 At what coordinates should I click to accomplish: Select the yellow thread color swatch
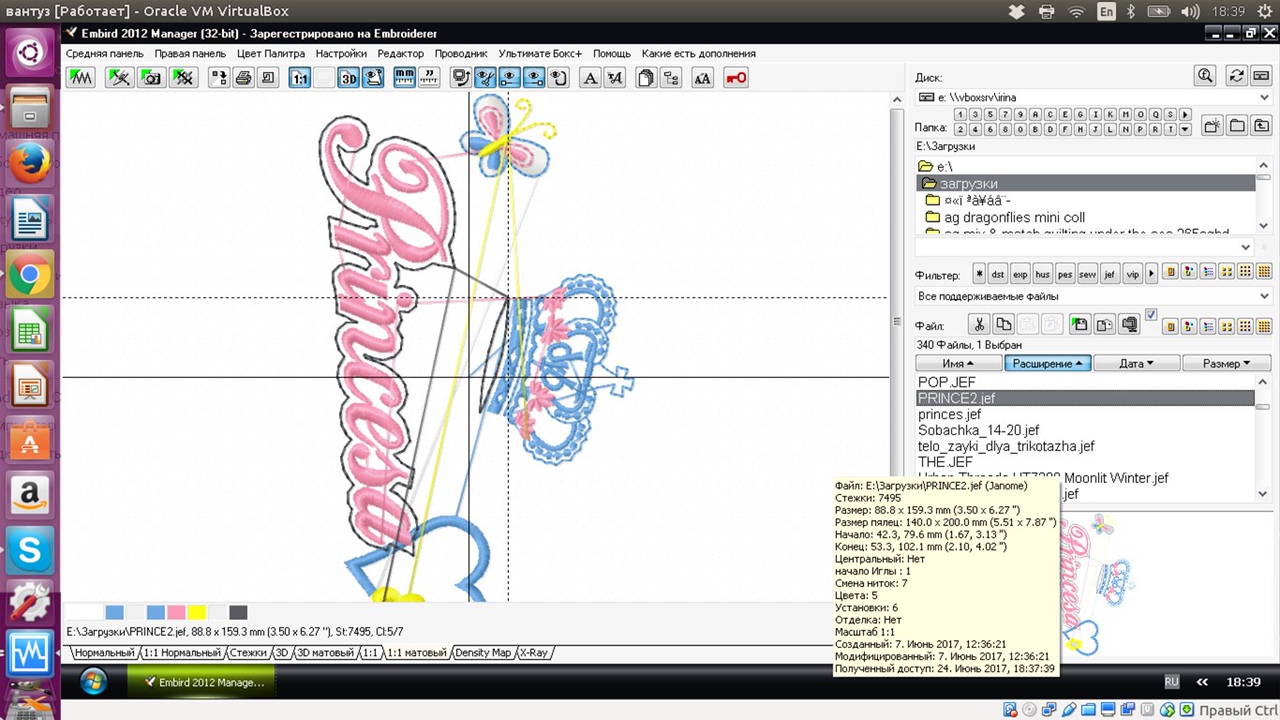[x=197, y=612]
